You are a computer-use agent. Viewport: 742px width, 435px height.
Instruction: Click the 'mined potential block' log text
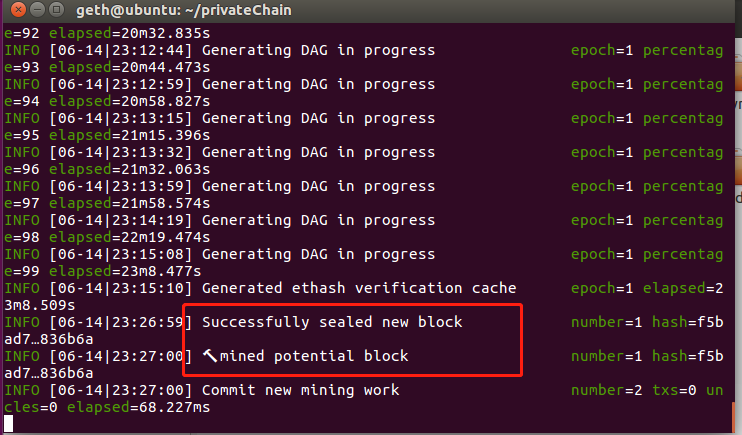[x=314, y=356]
